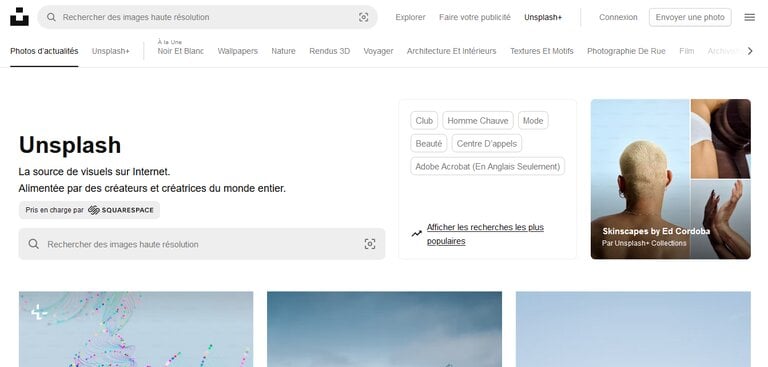The image size is (768, 367).
Task: Click the large Unsplash heading
Action: (x=70, y=145)
